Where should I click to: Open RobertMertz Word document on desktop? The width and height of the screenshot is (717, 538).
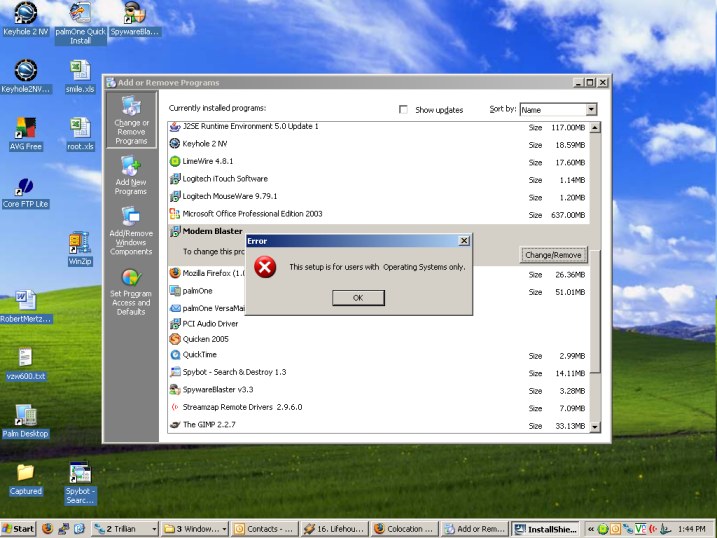[x=26, y=306]
